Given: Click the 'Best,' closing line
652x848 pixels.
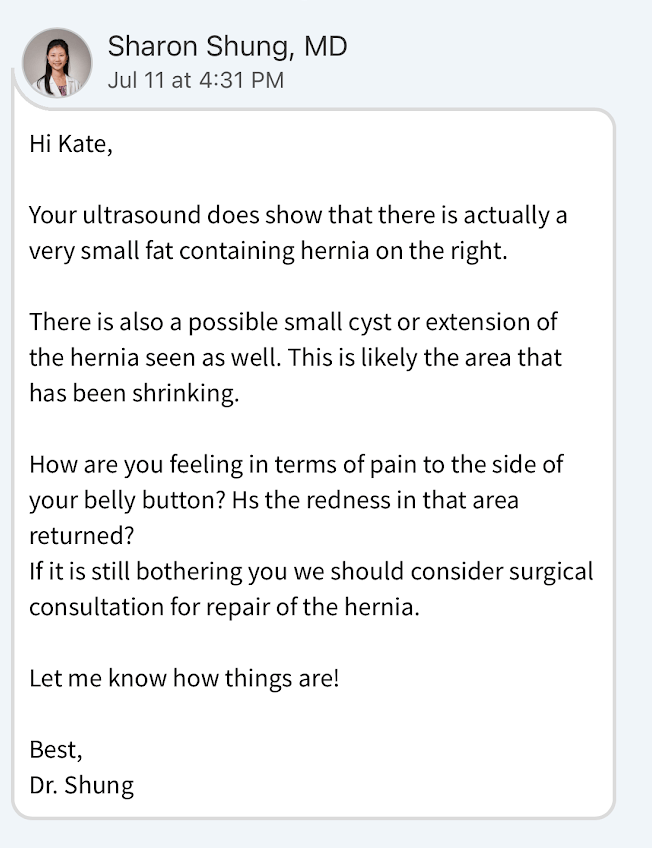Looking at the screenshot, I should (x=56, y=749).
